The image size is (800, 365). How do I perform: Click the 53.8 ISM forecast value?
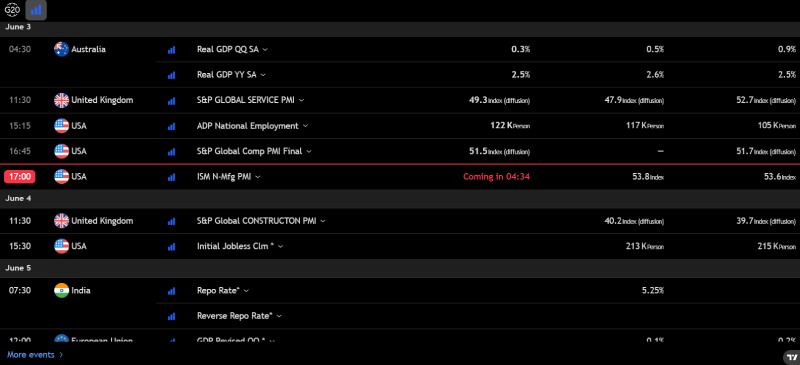coord(648,177)
